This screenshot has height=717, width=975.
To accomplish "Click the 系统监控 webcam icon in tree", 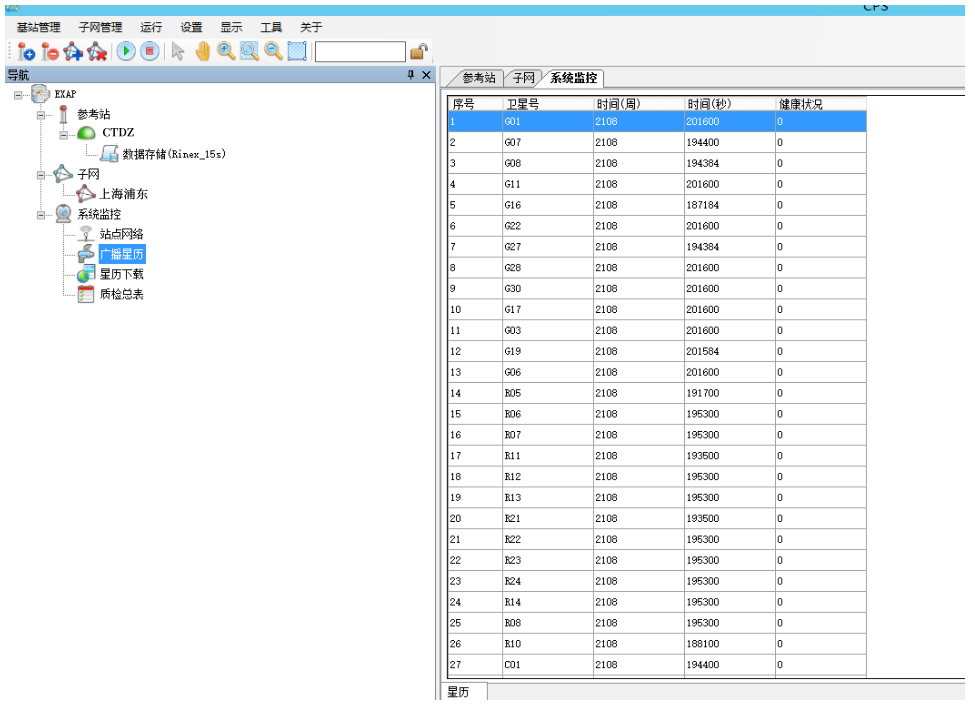I will tap(63, 214).
